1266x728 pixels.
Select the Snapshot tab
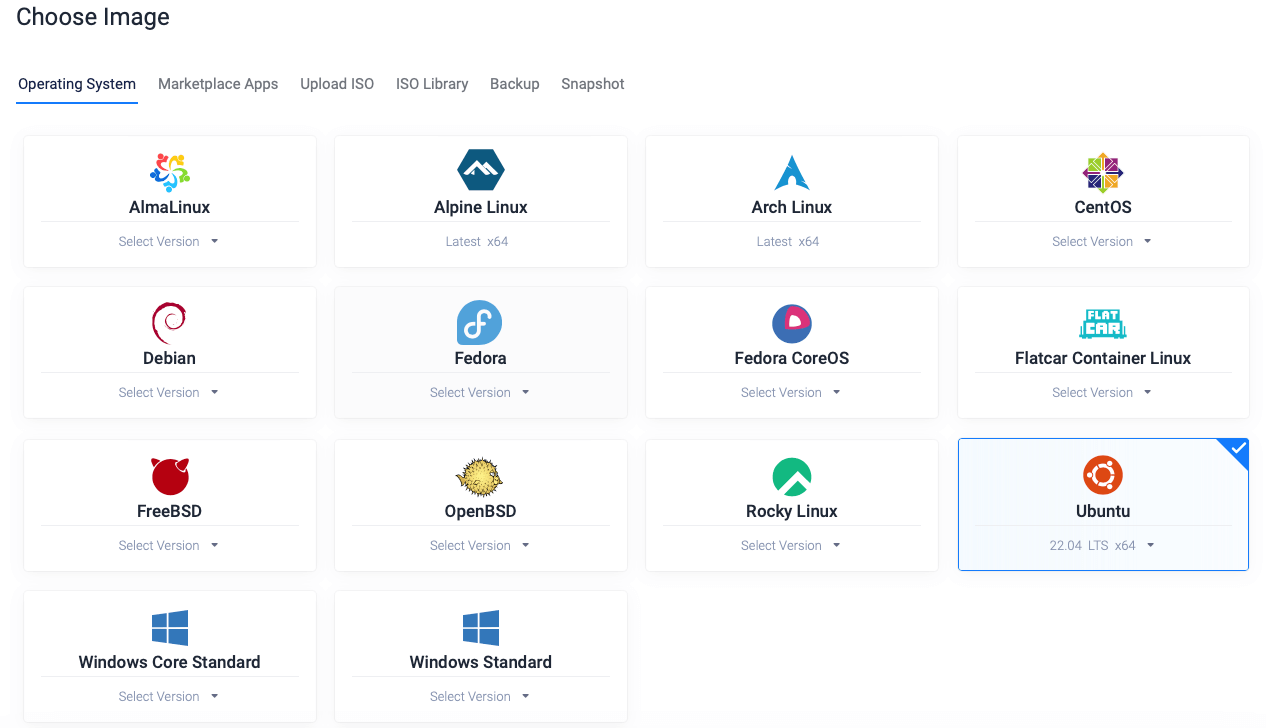click(593, 84)
